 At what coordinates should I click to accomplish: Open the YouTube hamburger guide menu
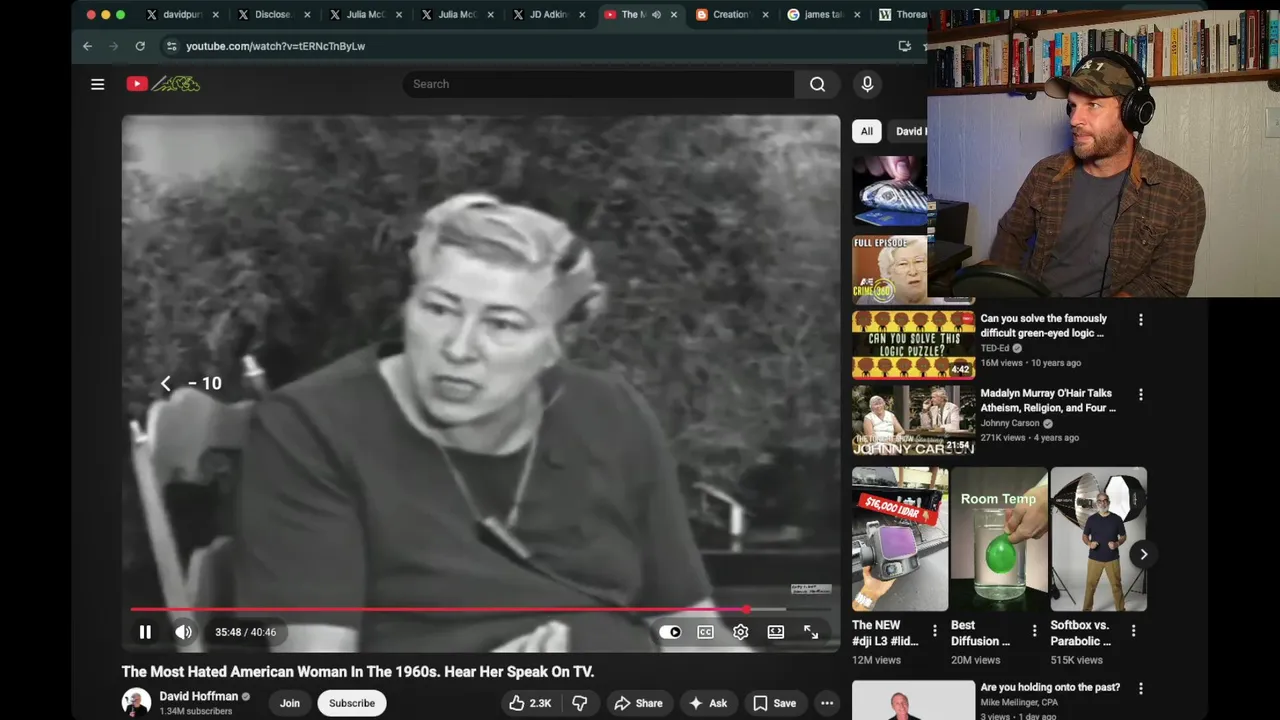pyautogui.click(x=97, y=84)
